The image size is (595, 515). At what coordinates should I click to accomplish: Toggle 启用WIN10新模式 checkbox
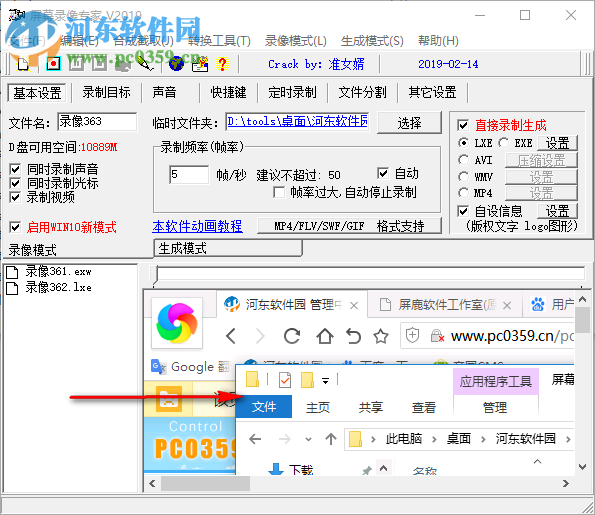pos(15,227)
